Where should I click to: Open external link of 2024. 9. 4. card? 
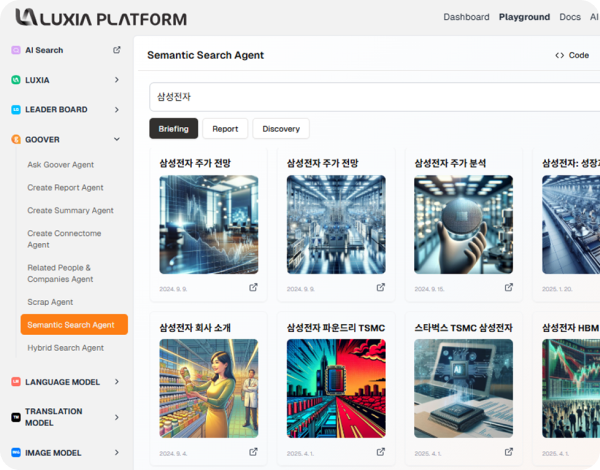coord(253,452)
